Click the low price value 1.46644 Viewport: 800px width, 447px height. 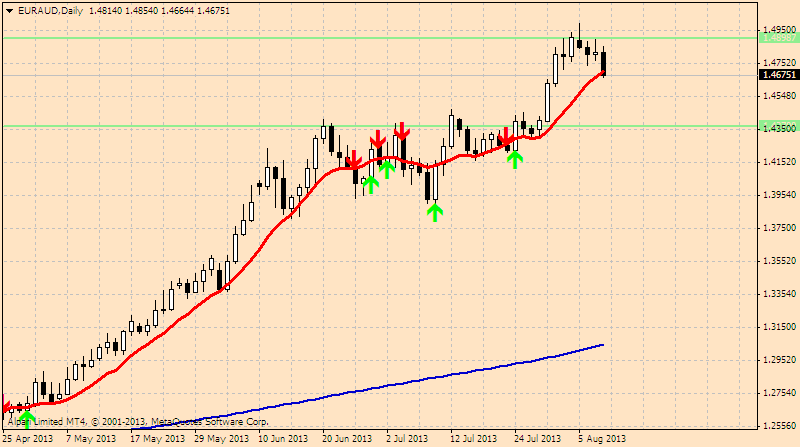[177, 11]
